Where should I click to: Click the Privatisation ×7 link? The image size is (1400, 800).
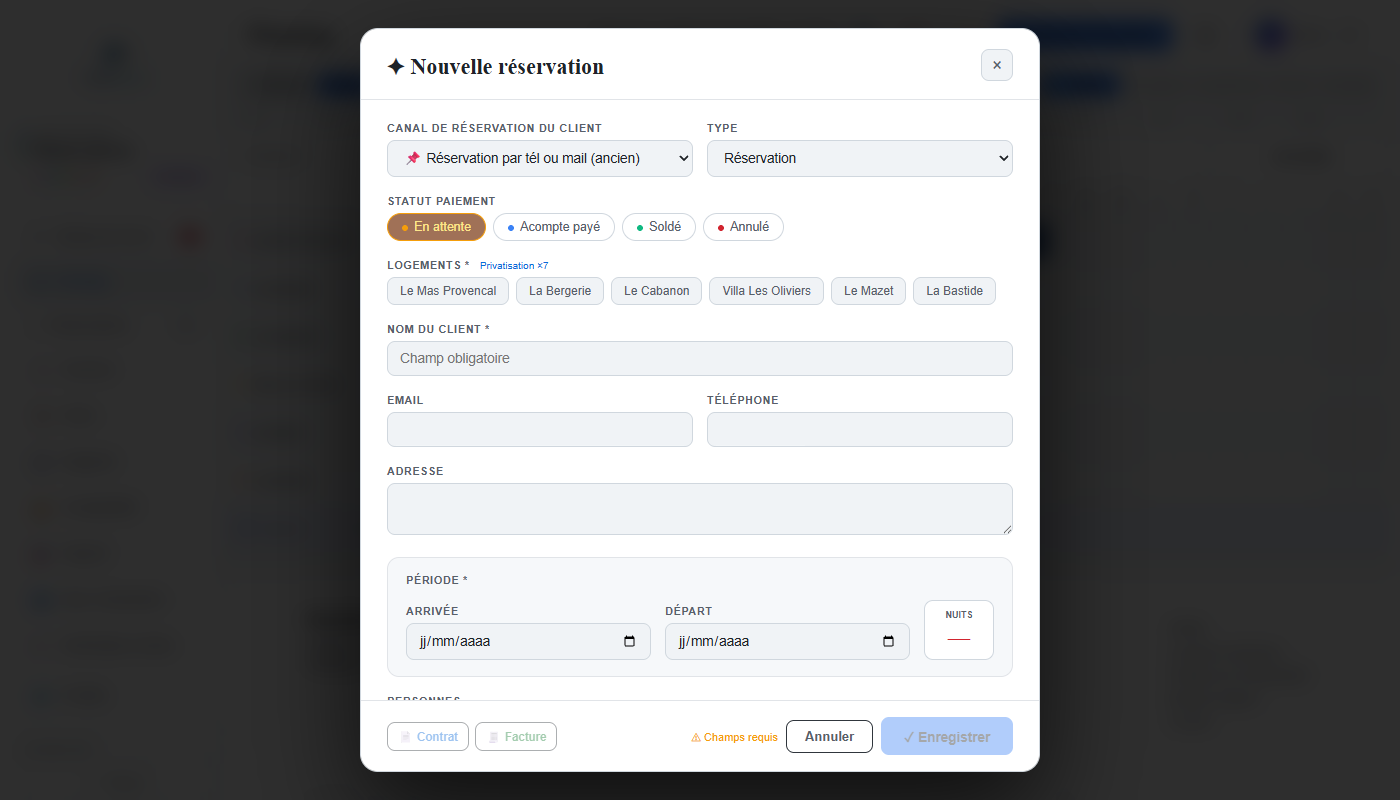pos(514,266)
